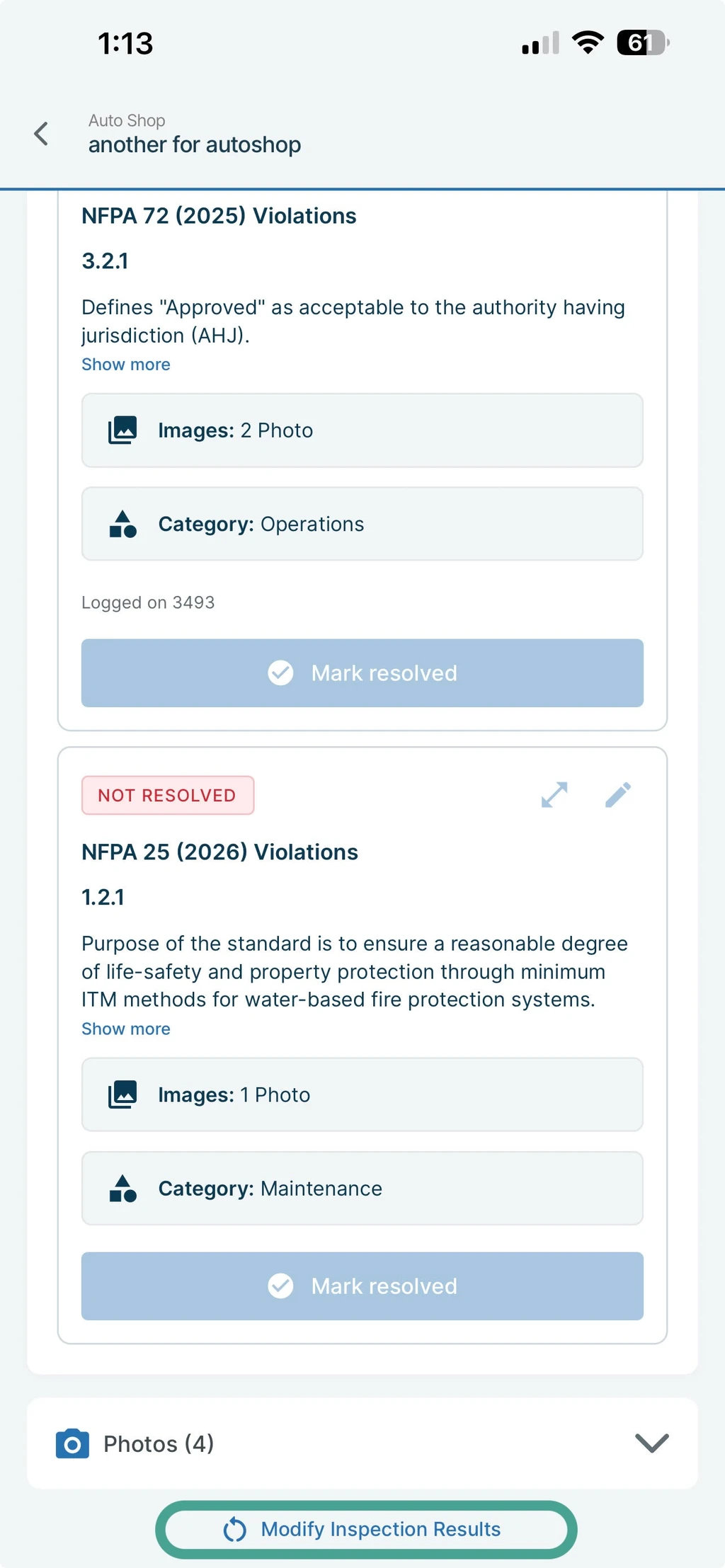The height and width of the screenshot is (1568, 725).
Task: Open the Category: Maintenance row
Action: (362, 1188)
